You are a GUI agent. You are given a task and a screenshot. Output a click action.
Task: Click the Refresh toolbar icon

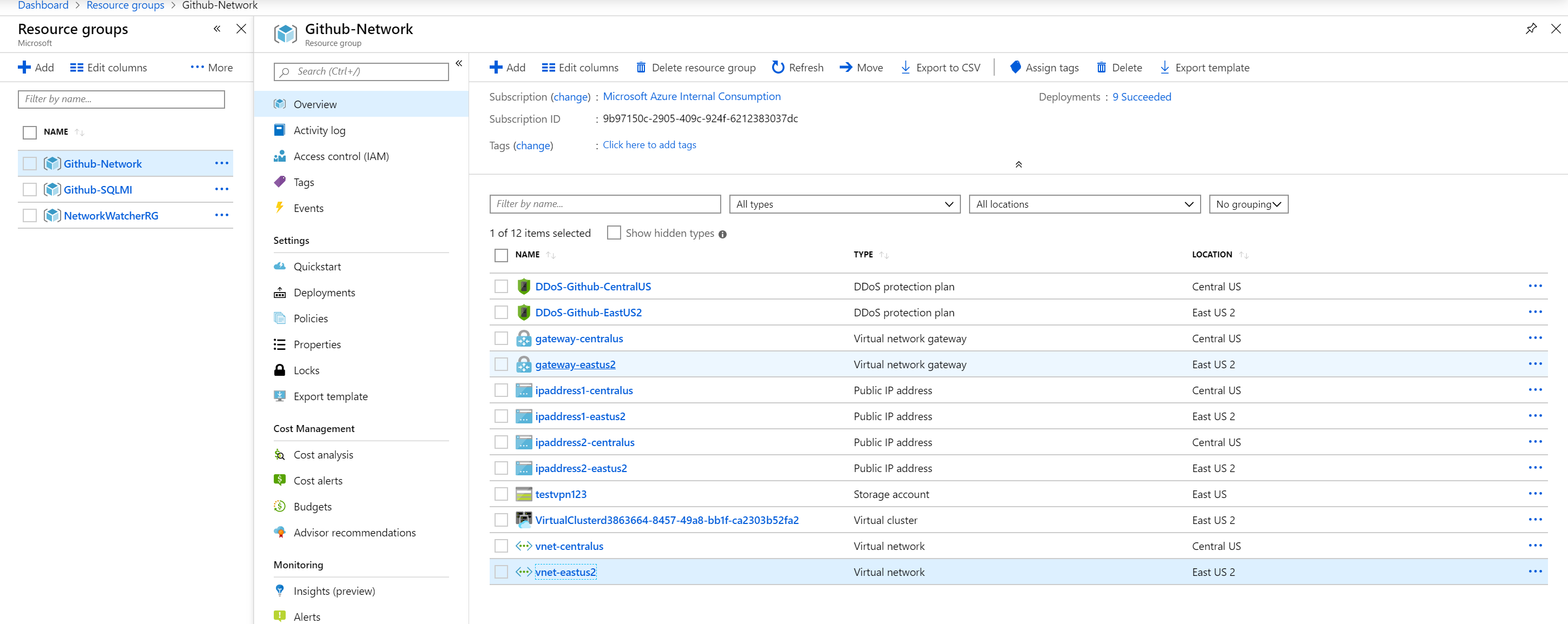point(778,68)
